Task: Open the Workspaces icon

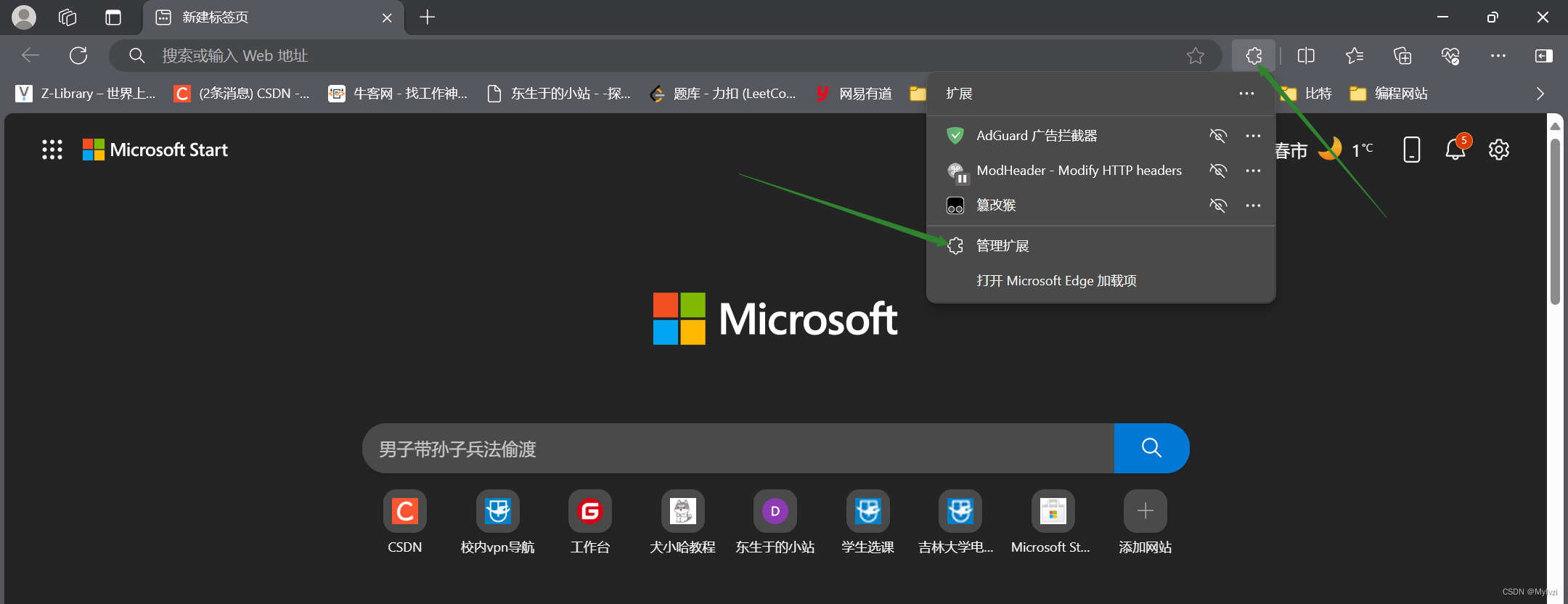Action: pos(68,17)
